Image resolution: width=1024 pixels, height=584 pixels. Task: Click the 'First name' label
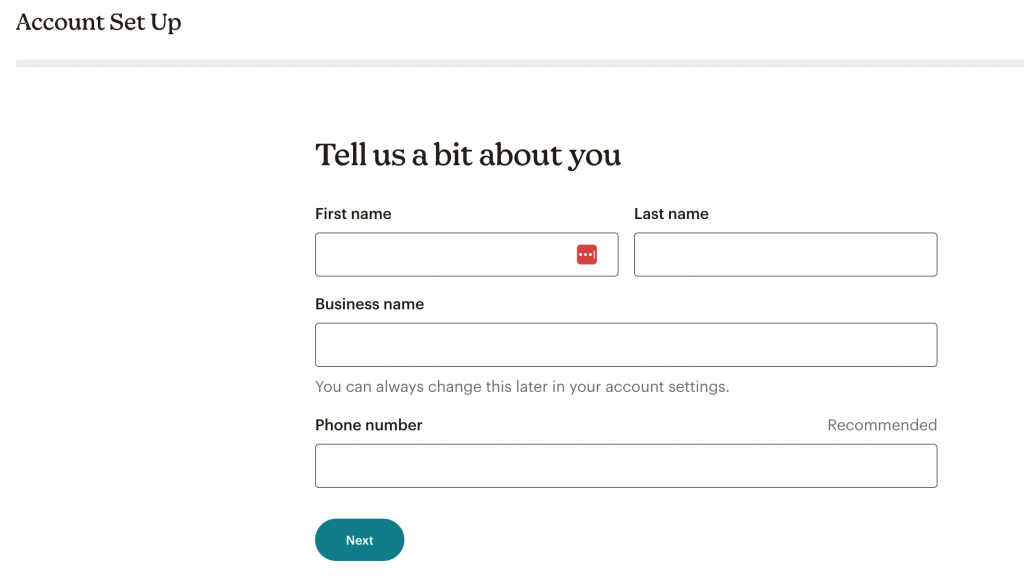coord(353,214)
